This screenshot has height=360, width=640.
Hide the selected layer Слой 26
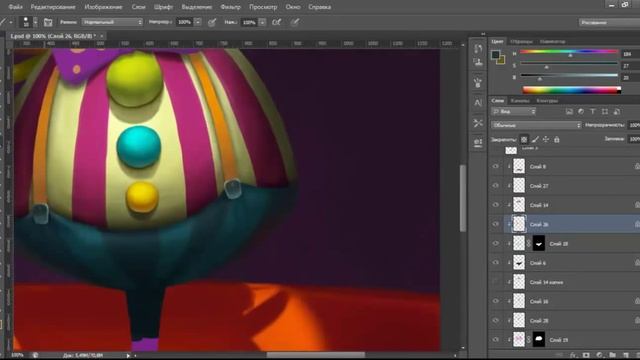[x=496, y=224]
